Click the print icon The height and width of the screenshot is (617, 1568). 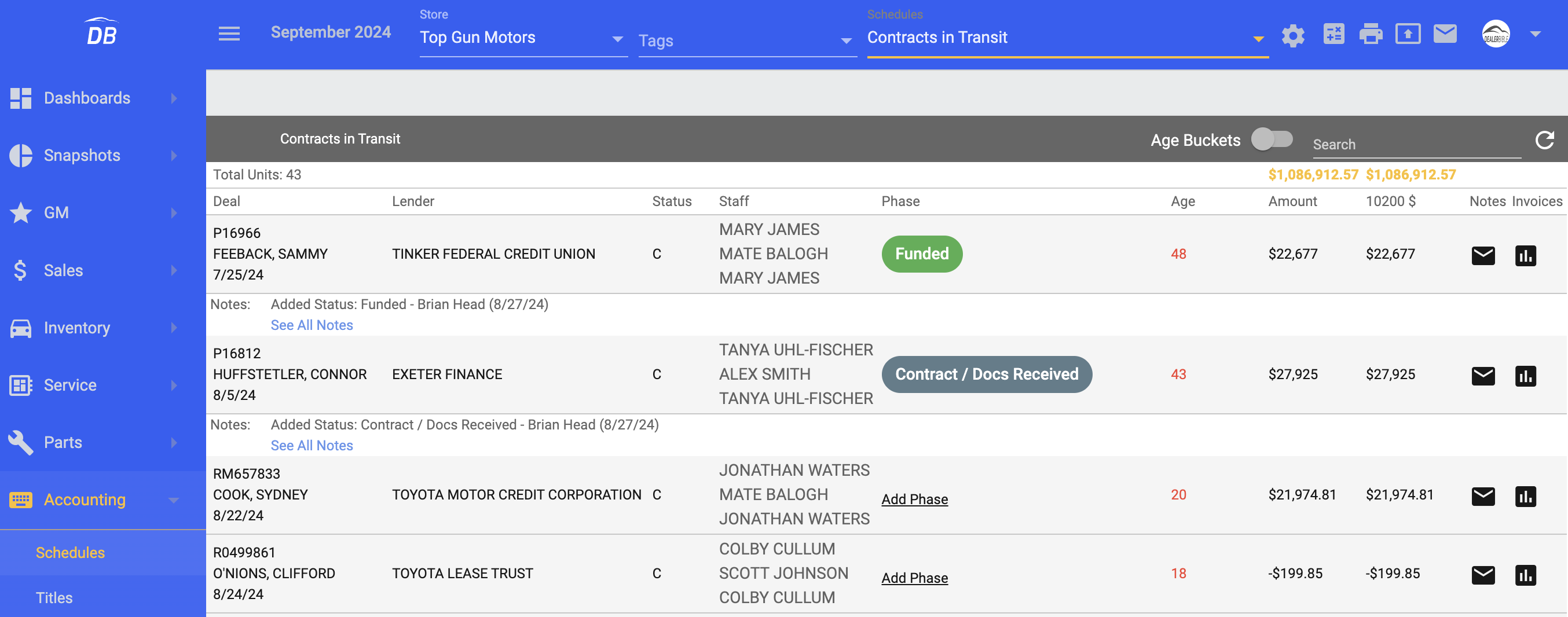1371,34
